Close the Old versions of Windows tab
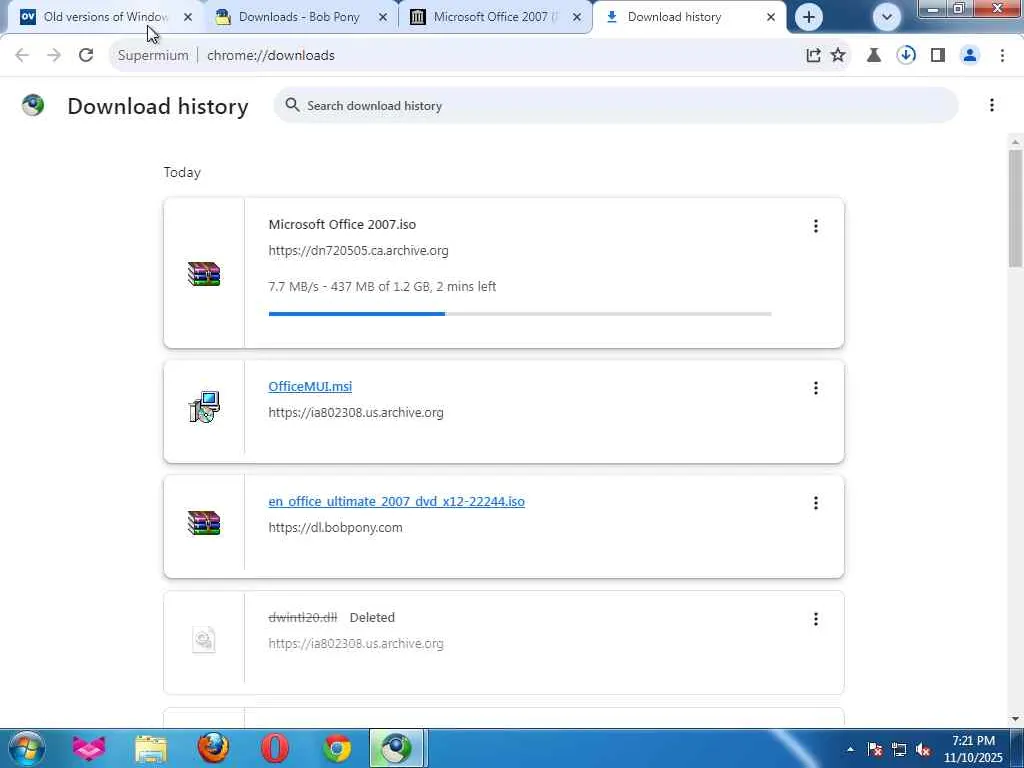The width and height of the screenshot is (1024, 768). click(188, 17)
